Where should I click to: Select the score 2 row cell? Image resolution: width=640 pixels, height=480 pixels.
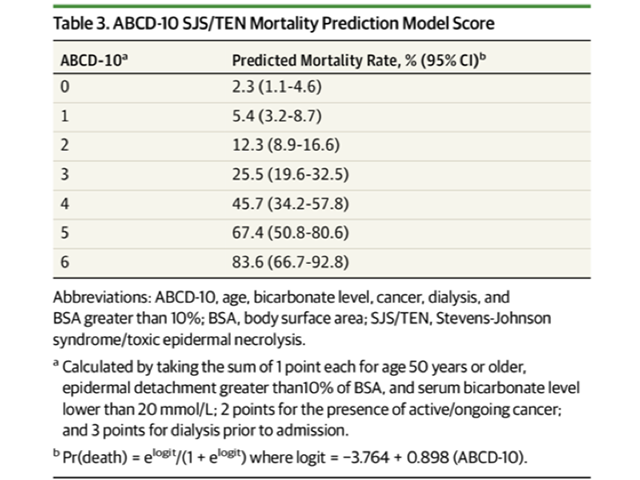67,143
